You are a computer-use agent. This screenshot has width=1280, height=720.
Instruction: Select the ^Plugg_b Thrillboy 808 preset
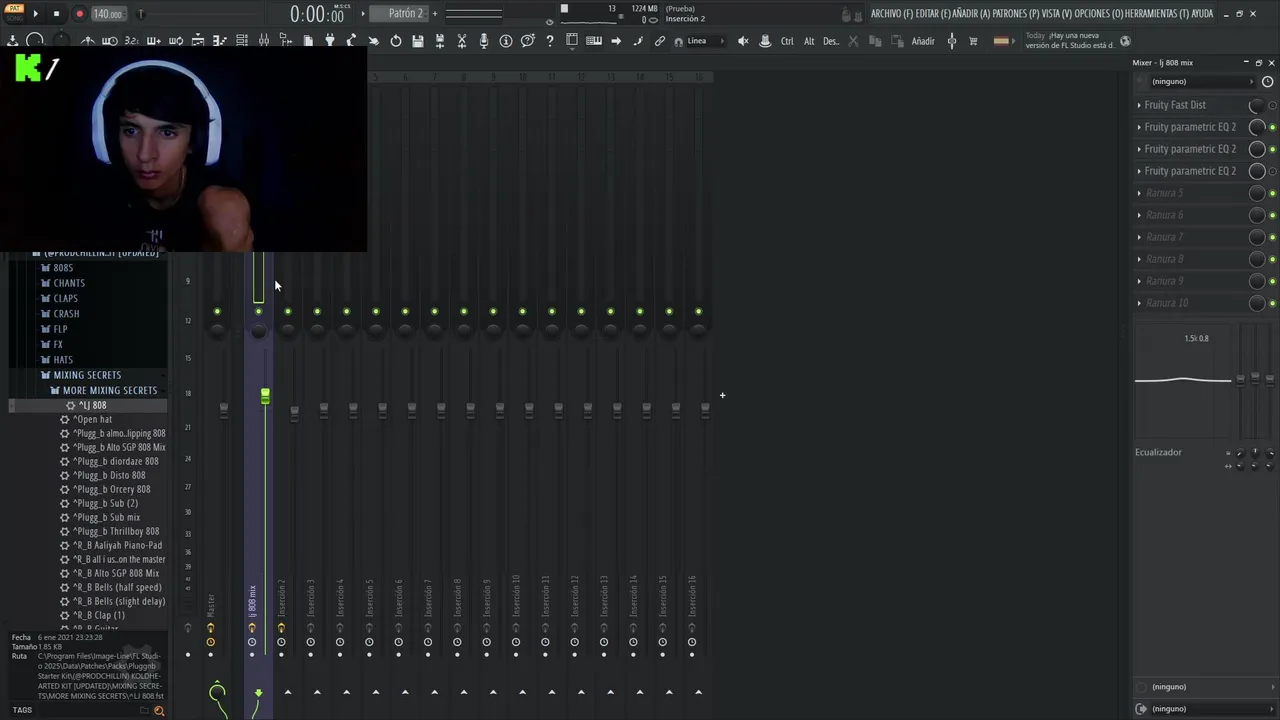(x=116, y=531)
